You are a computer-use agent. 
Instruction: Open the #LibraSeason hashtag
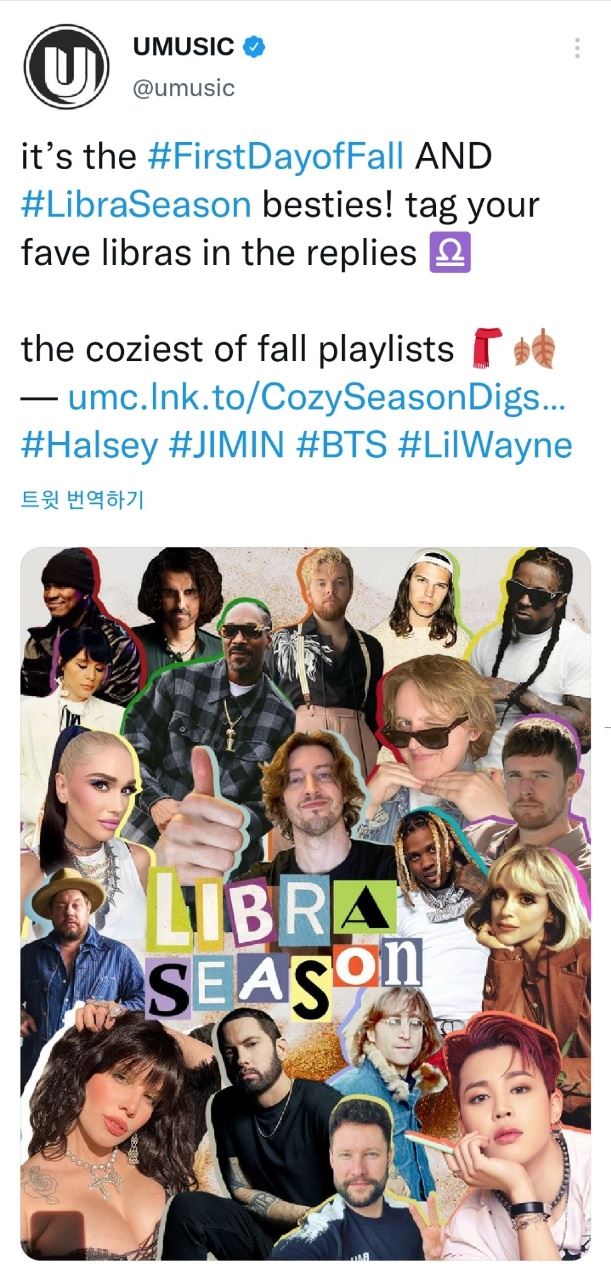coord(136,205)
